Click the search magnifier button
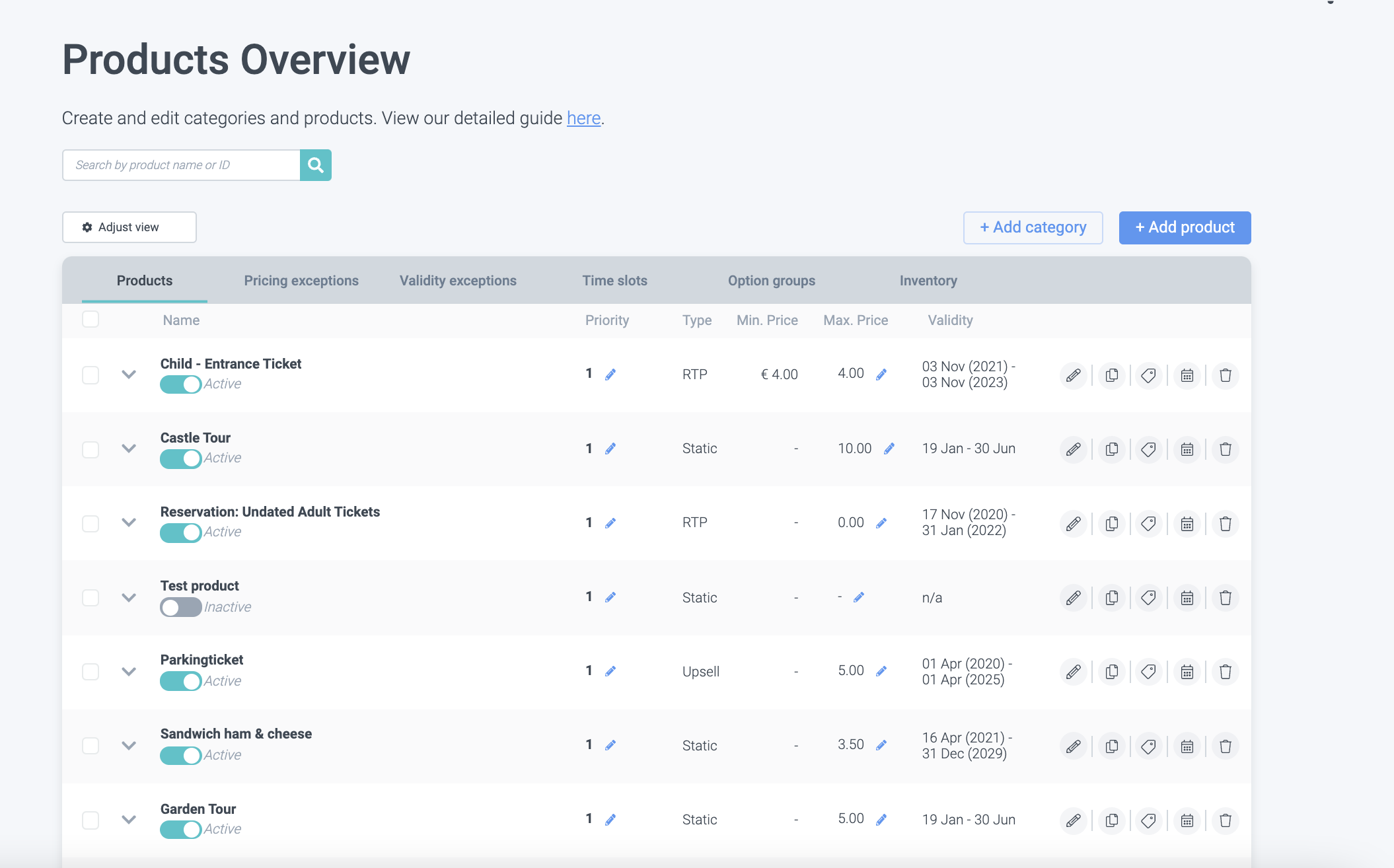The height and width of the screenshot is (868, 1394). point(315,165)
